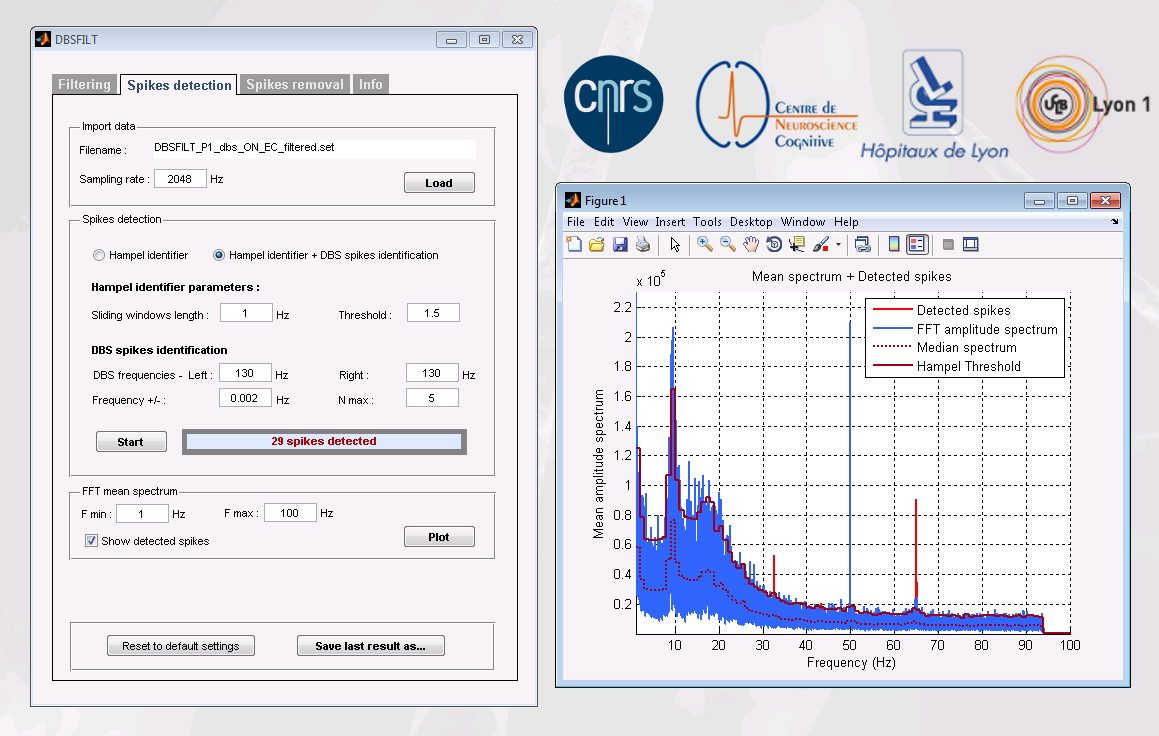Image resolution: width=1159 pixels, height=736 pixels.
Task: Open the Brush tool dropdown arrow
Action: click(x=838, y=244)
